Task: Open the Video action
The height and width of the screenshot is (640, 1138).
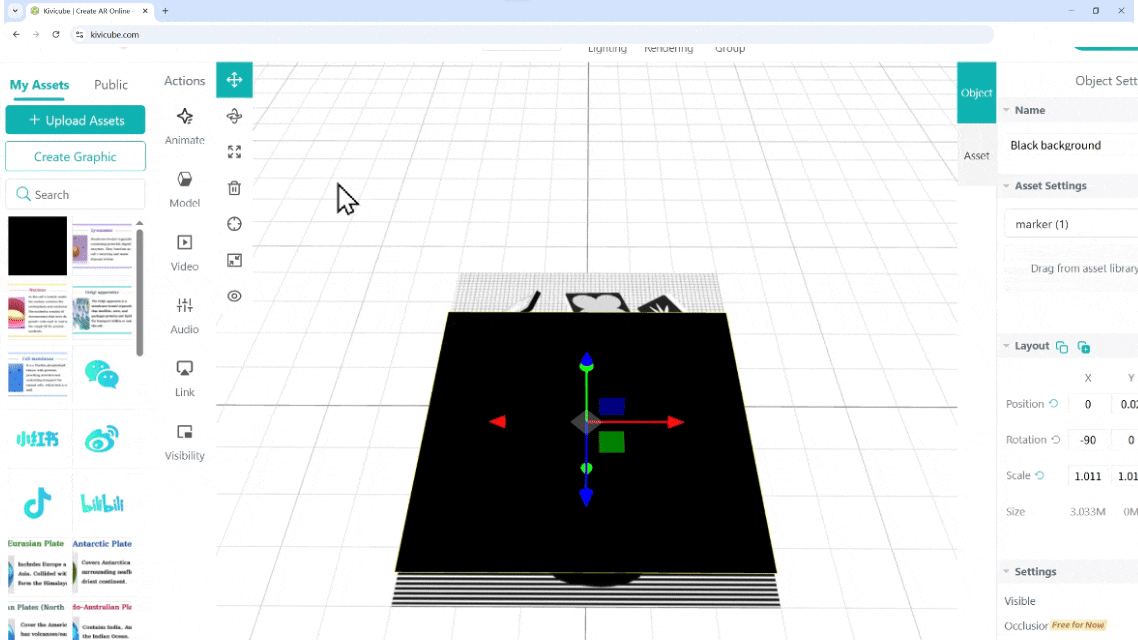Action: click(185, 251)
